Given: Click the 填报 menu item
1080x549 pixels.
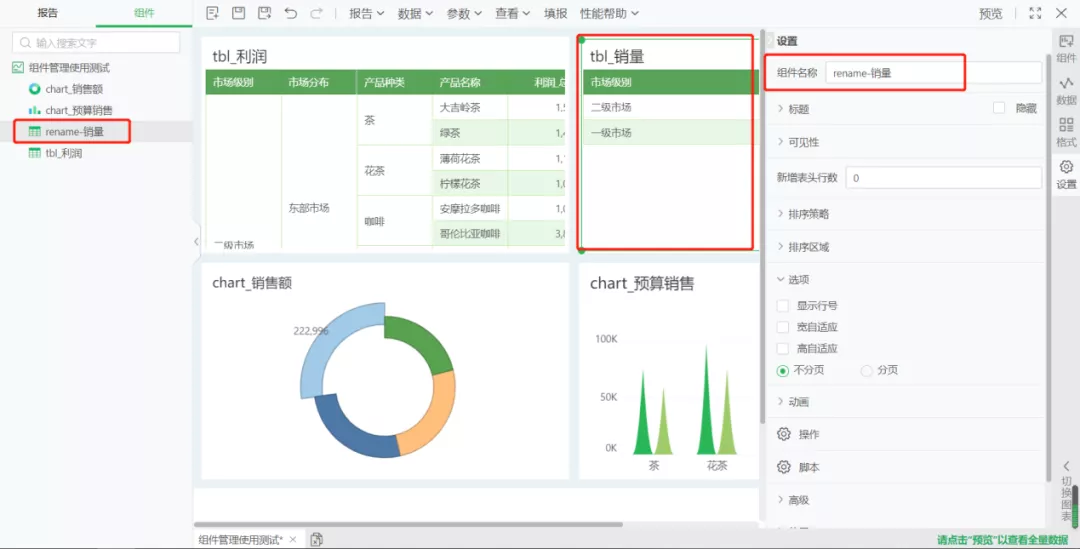Looking at the screenshot, I should point(555,13).
